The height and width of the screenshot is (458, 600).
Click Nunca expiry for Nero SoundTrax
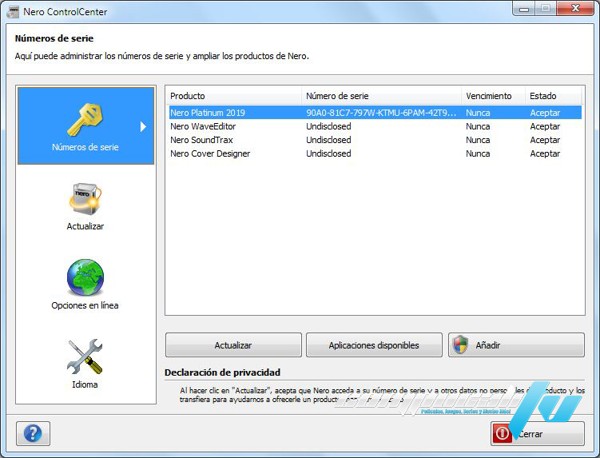pyautogui.click(x=478, y=140)
